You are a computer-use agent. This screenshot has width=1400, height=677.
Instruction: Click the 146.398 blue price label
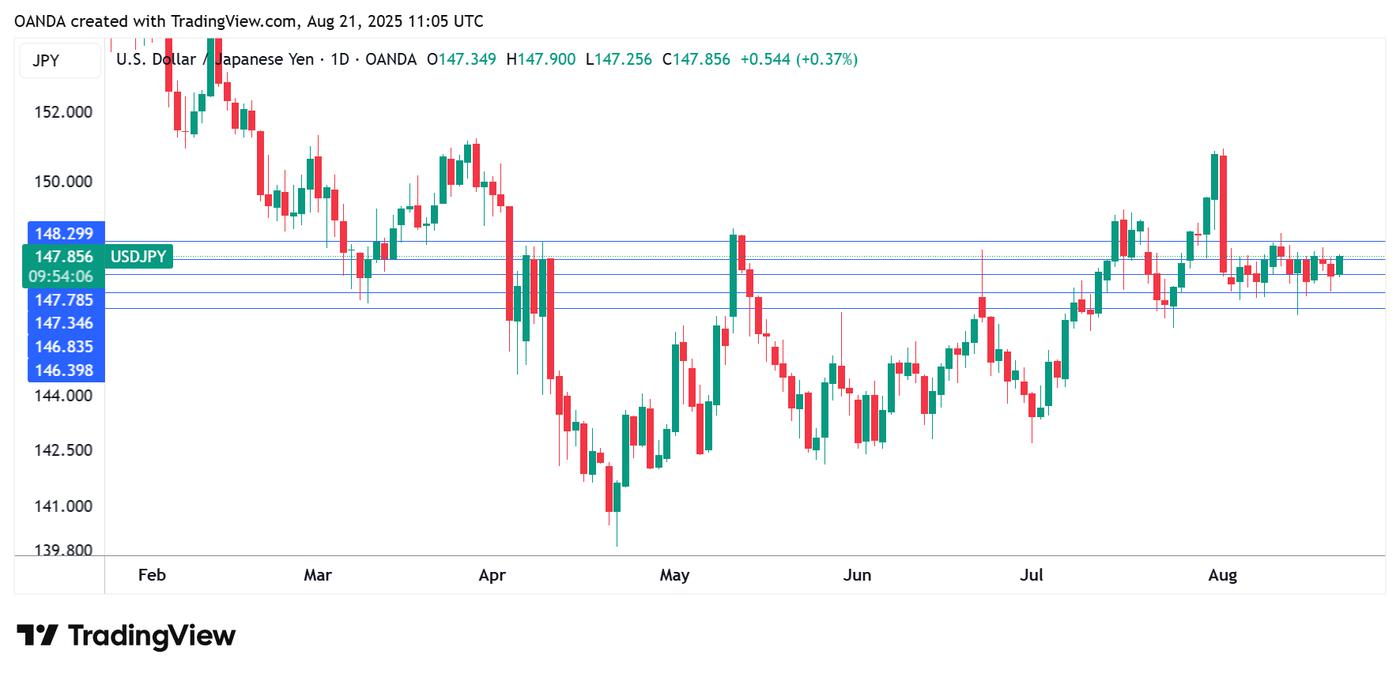pyautogui.click(x=63, y=370)
